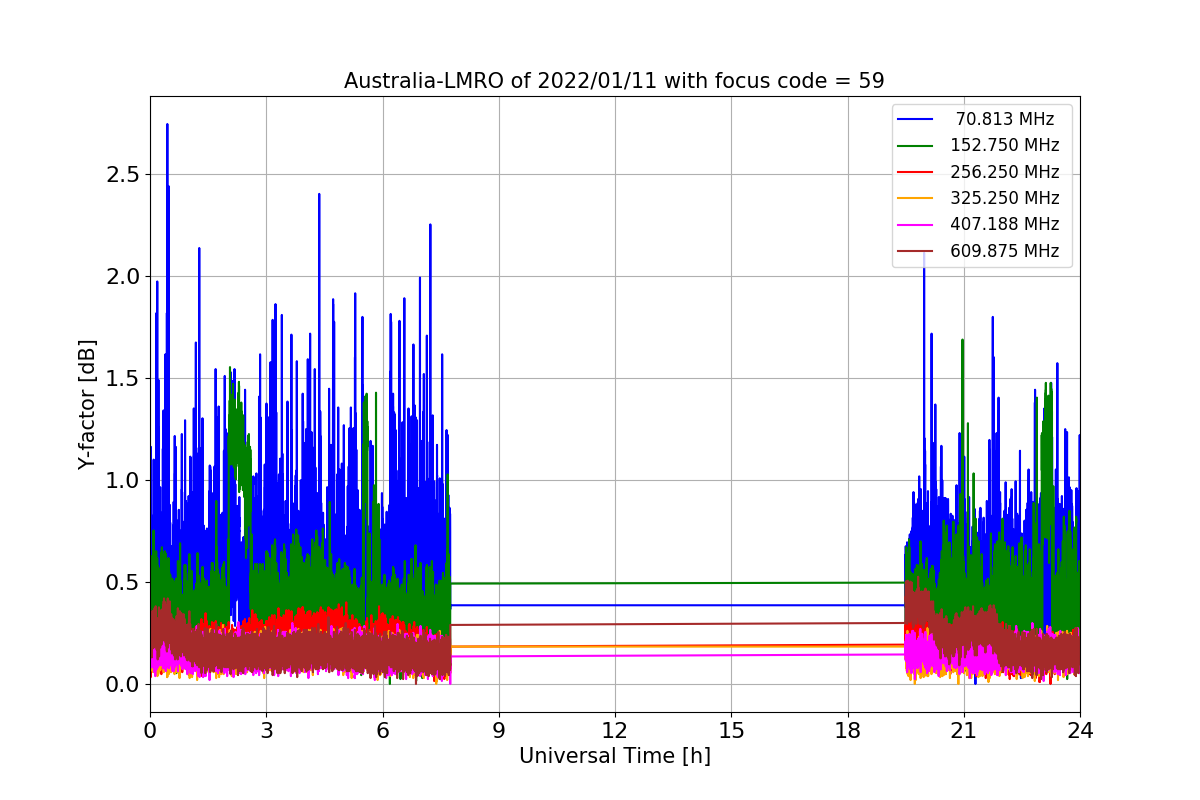This screenshot has width=1200, height=800.
Task: Click the flat green line across the data gap
Action: point(678,583)
